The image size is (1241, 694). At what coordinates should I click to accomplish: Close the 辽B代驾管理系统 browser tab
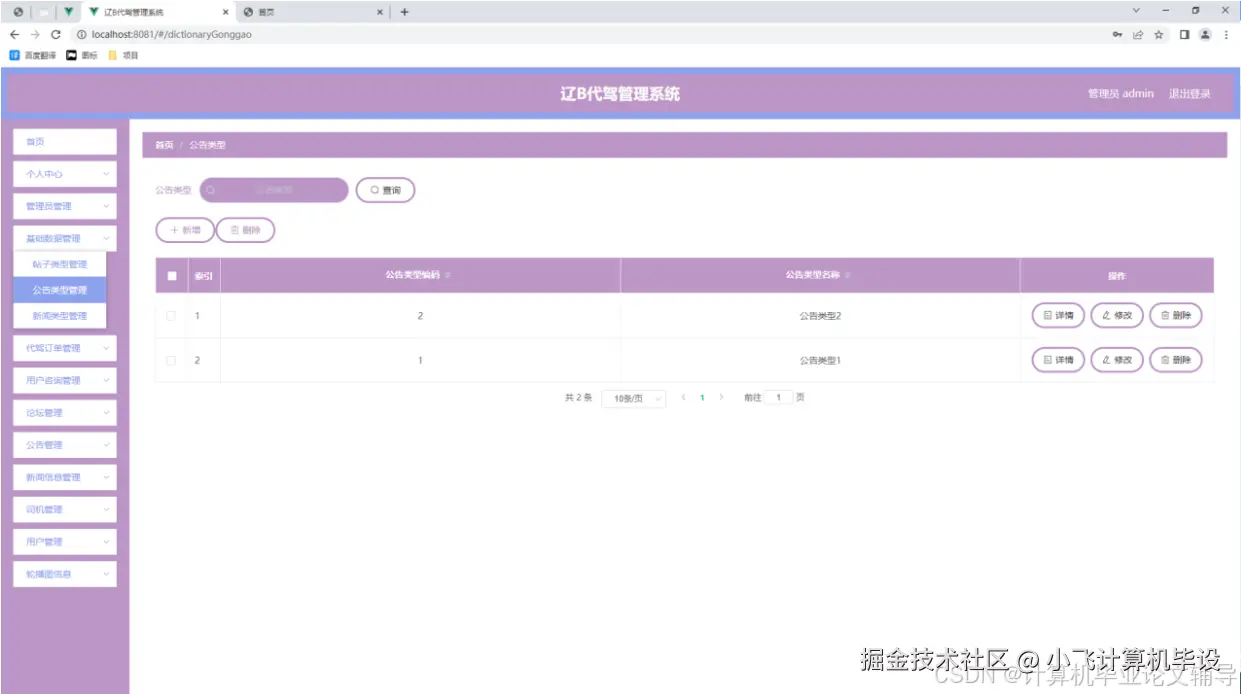(224, 12)
